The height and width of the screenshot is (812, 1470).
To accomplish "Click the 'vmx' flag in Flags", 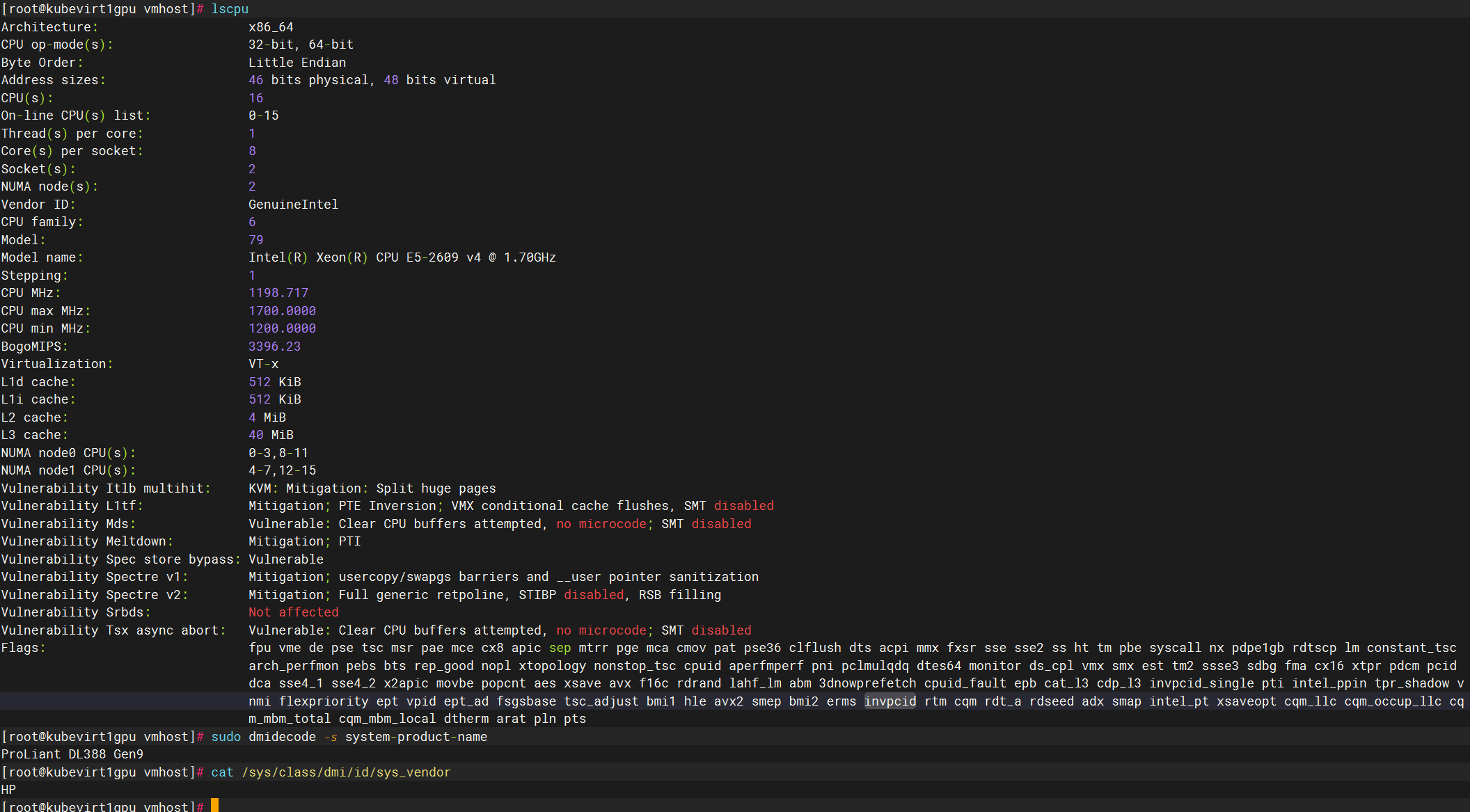I will [1093, 666].
